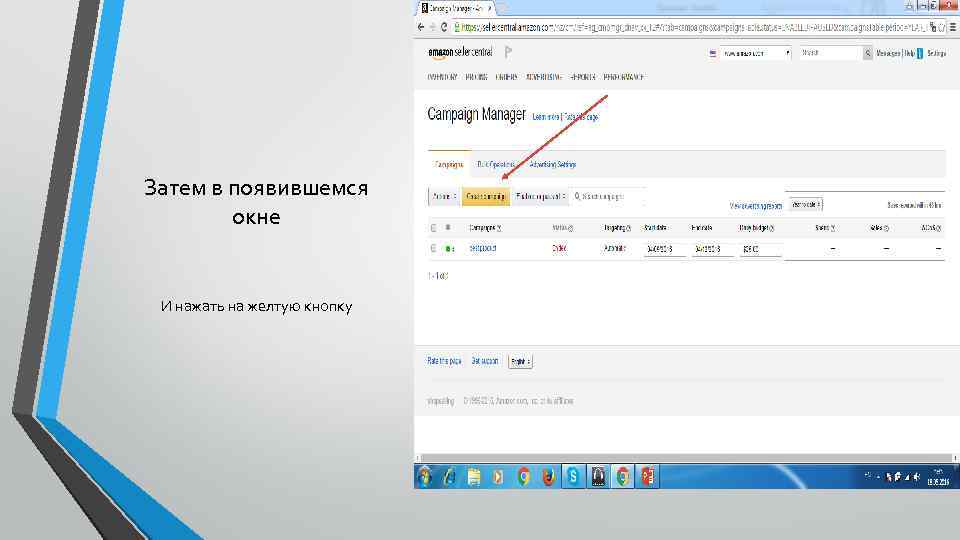This screenshot has width=960, height=540.
Task: Tick the select-all checkbox in table header
Action: point(433,228)
